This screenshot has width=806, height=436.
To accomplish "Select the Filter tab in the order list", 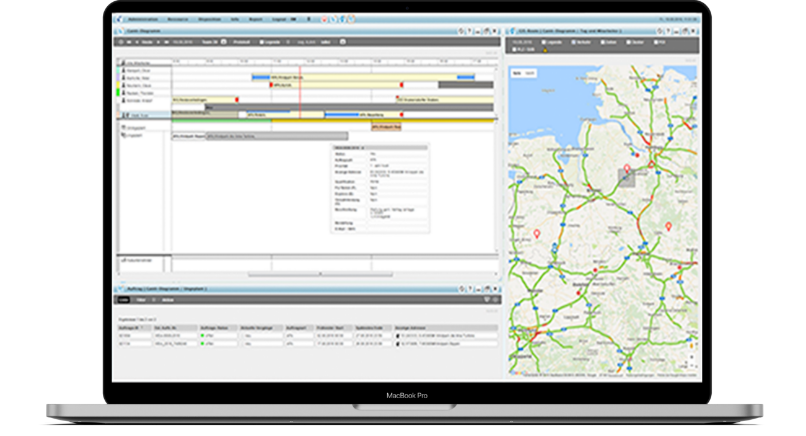I will 142,299.
